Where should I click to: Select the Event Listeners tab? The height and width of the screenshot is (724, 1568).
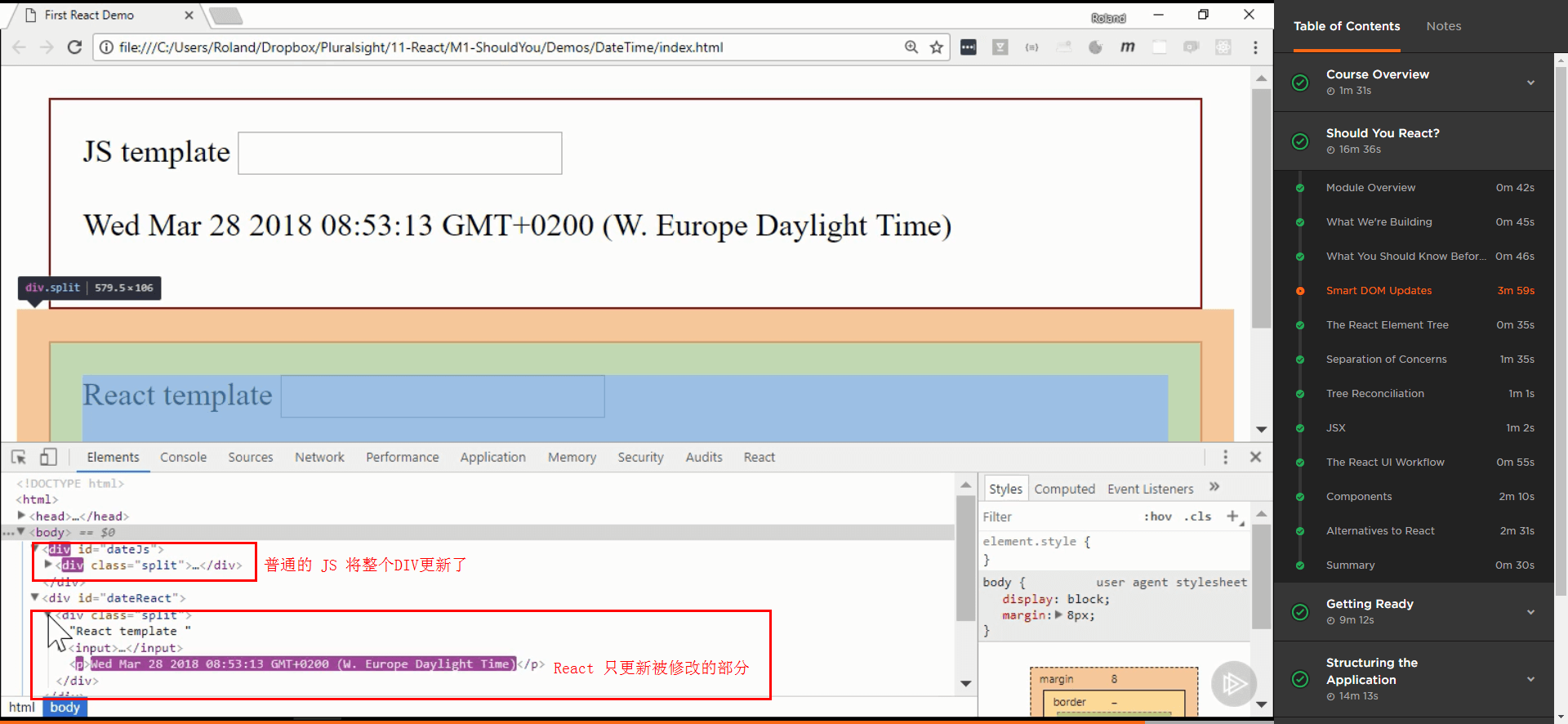(x=1150, y=489)
